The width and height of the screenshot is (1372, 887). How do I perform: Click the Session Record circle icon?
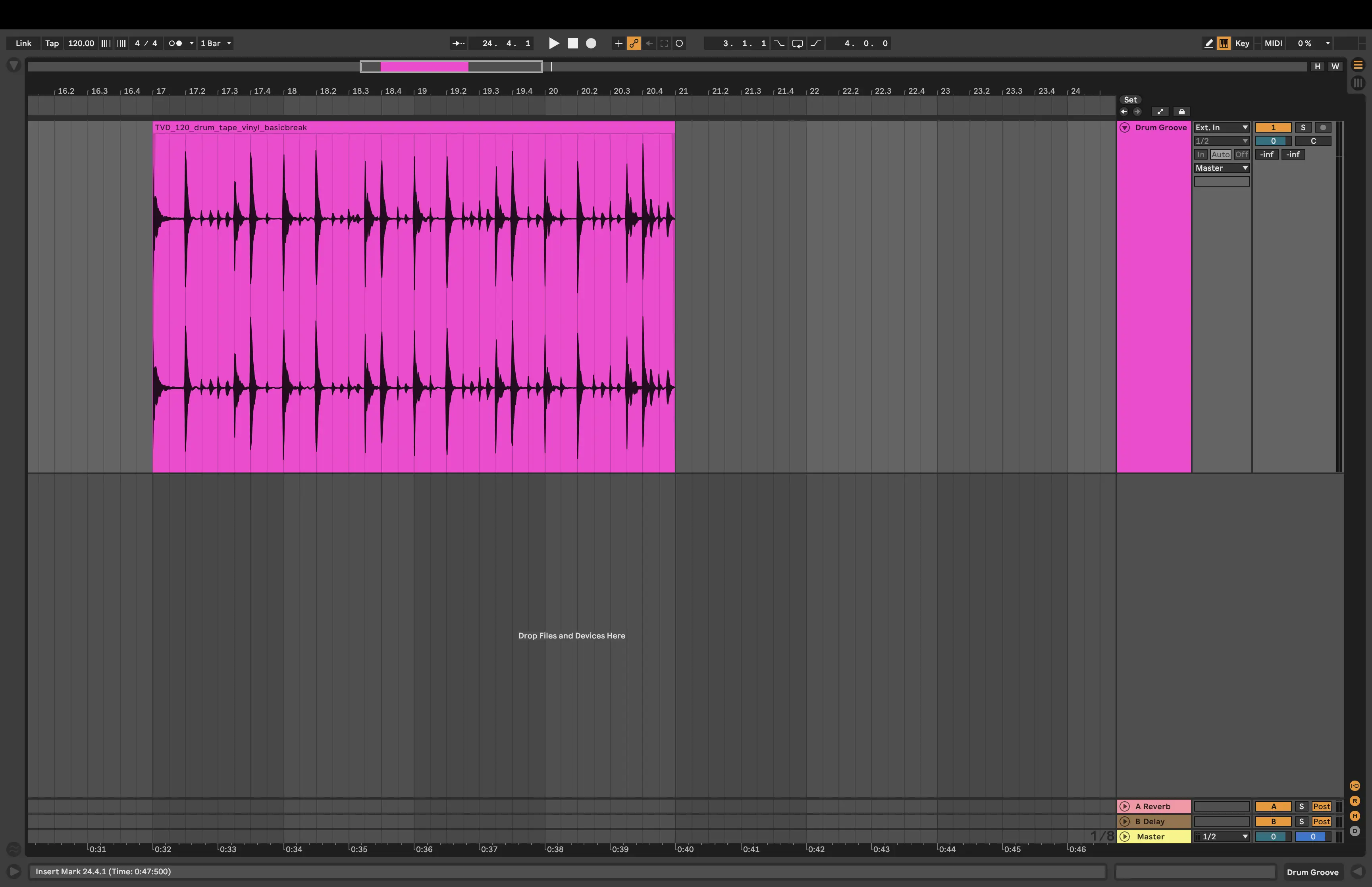point(679,43)
